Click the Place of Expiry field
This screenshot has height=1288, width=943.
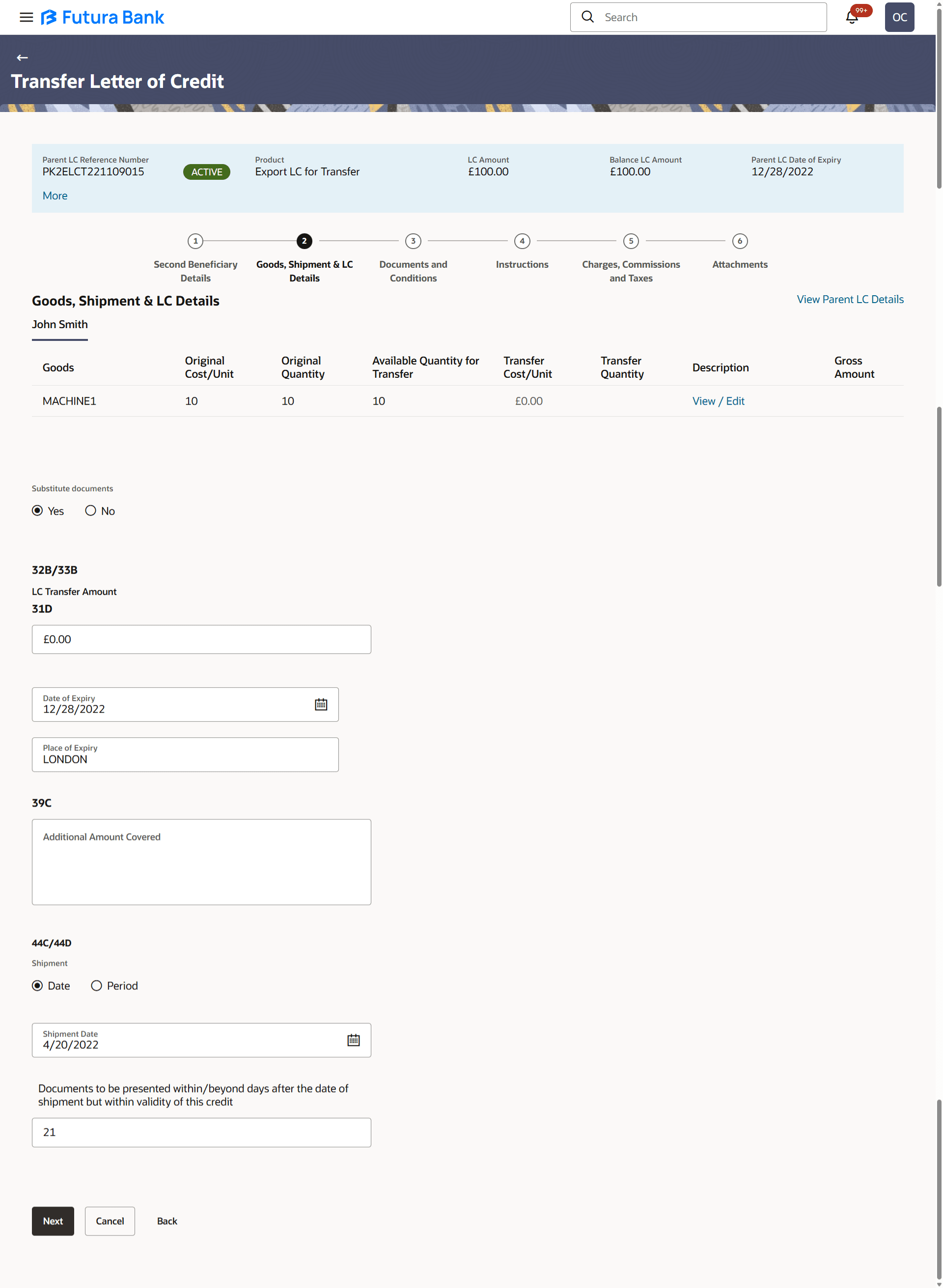(x=185, y=756)
